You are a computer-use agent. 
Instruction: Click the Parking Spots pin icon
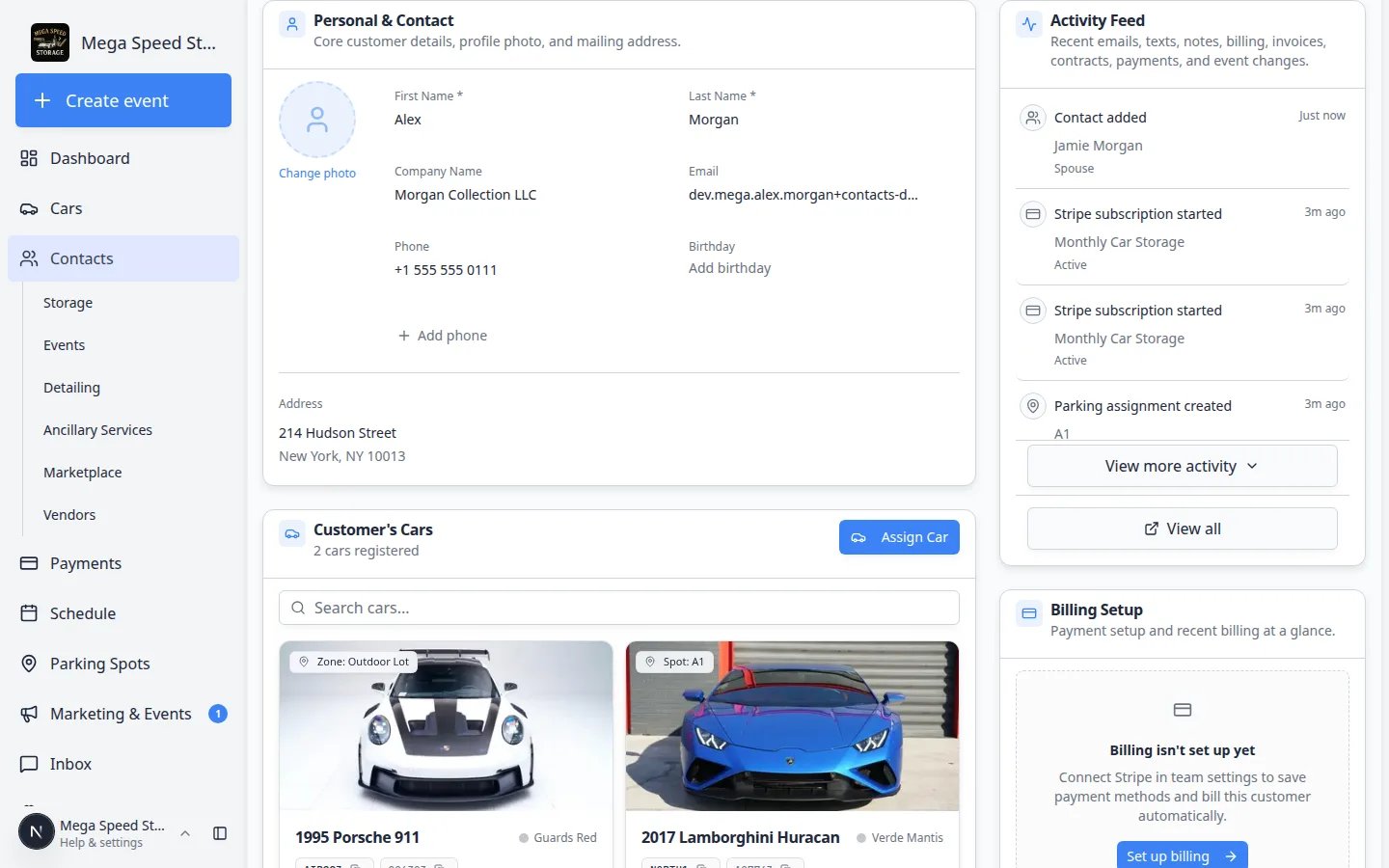(x=29, y=664)
